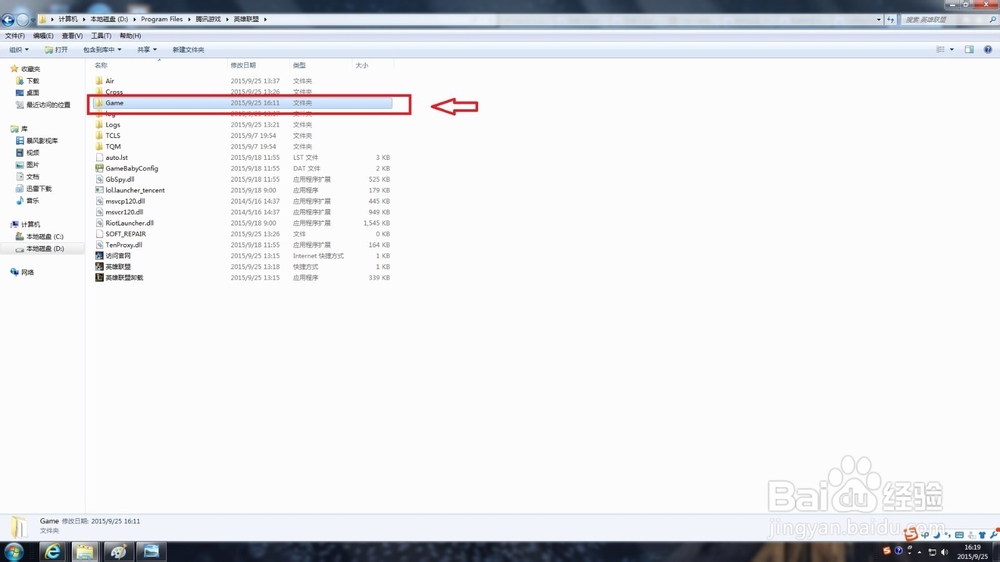1000x562 pixels.
Task: Toggle the preview pane icon
Action: click(x=969, y=50)
